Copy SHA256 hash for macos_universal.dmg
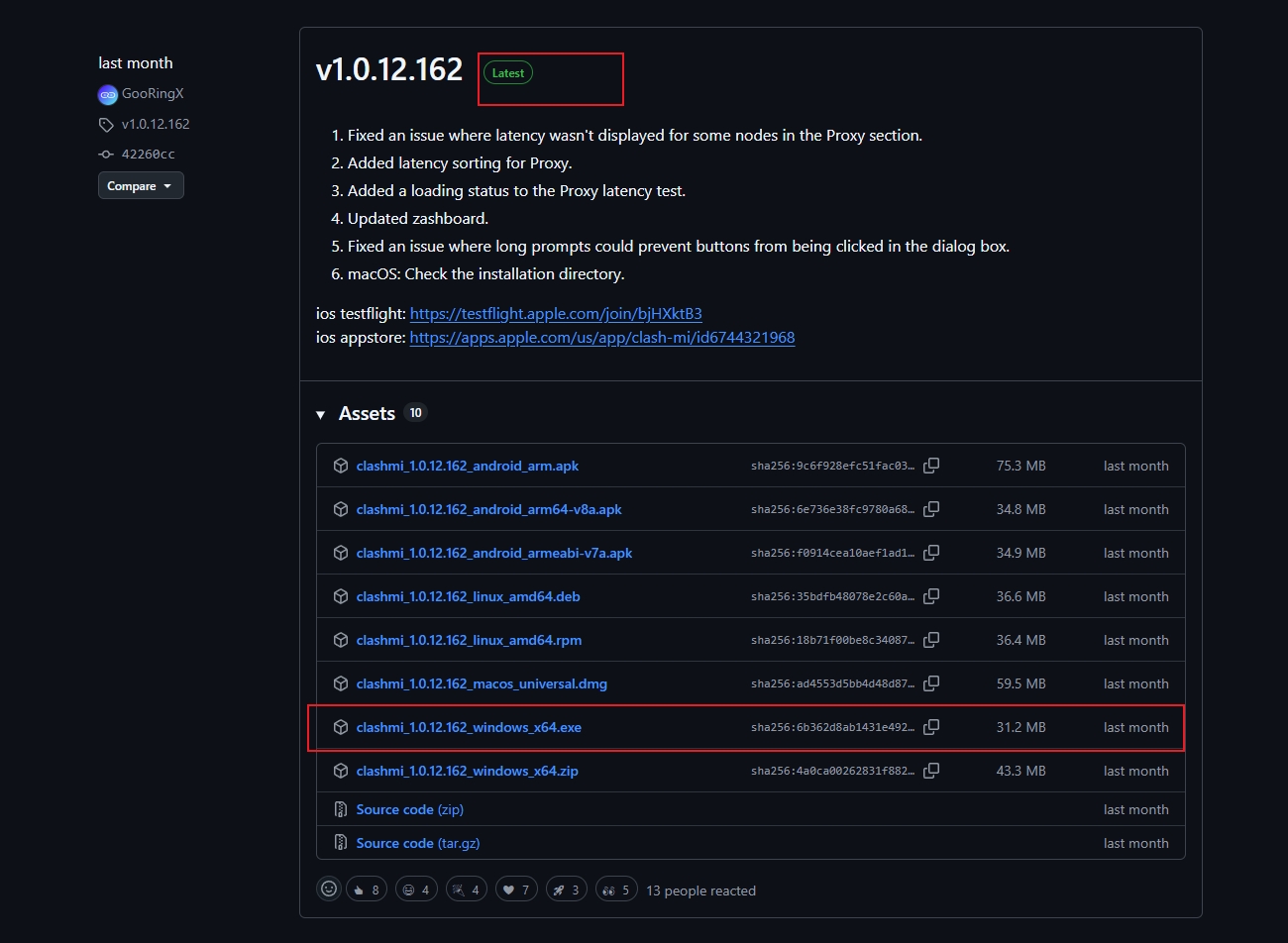The image size is (1288, 943). pyautogui.click(x=931, y=683)
